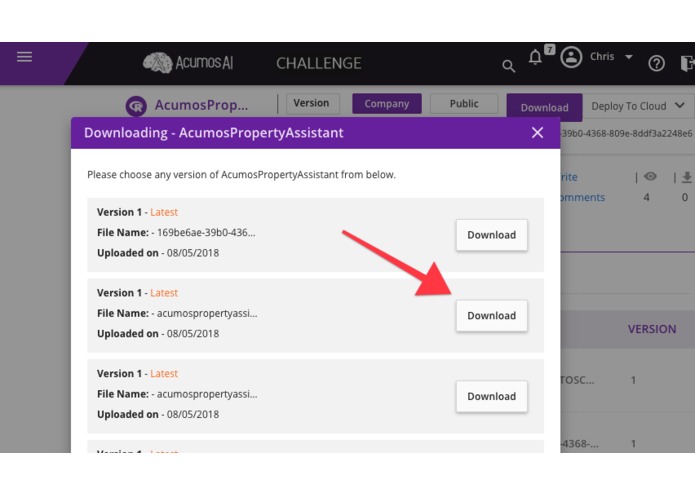Image resolution: width=695 pixels, height=494 pixels.
Task: Click the downloads count arrow icon
Action: pos(687,177)
